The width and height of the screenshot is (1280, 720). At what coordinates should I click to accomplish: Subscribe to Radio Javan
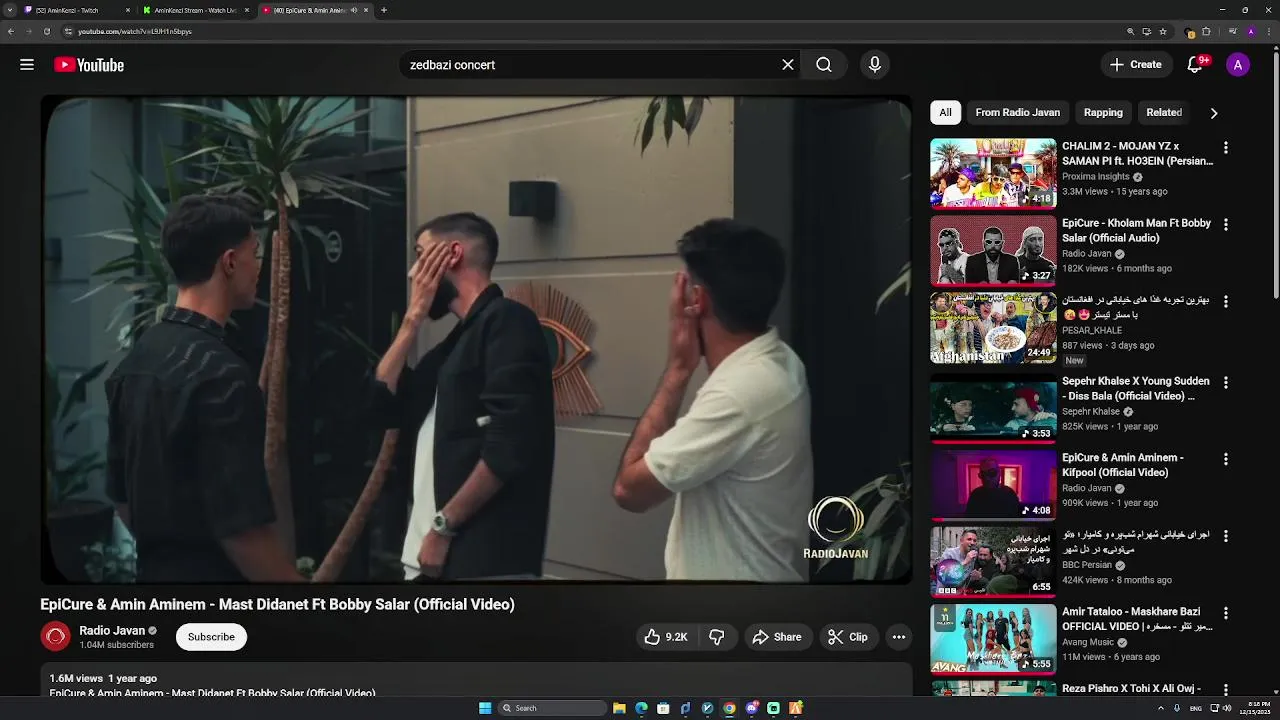pos(211,637)
